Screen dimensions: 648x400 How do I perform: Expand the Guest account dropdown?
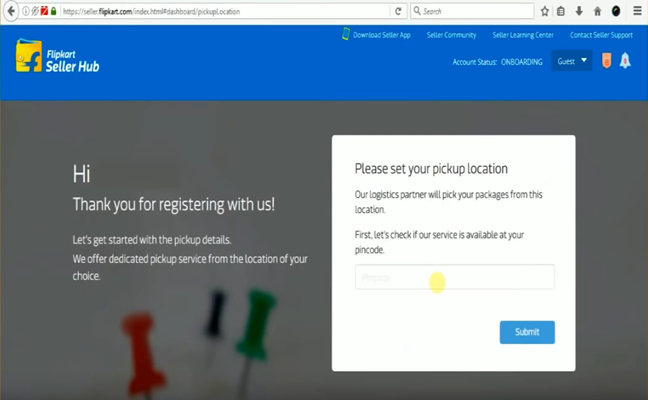(572, 61)
